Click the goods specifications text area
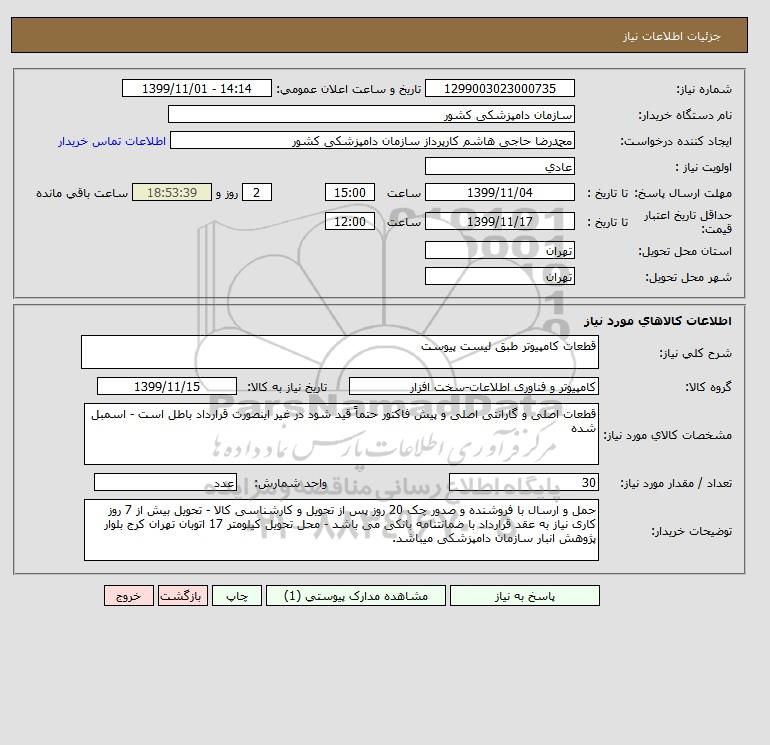Viewport: 770px width, 745px height. pyautogui.click(x=341, y=434)
